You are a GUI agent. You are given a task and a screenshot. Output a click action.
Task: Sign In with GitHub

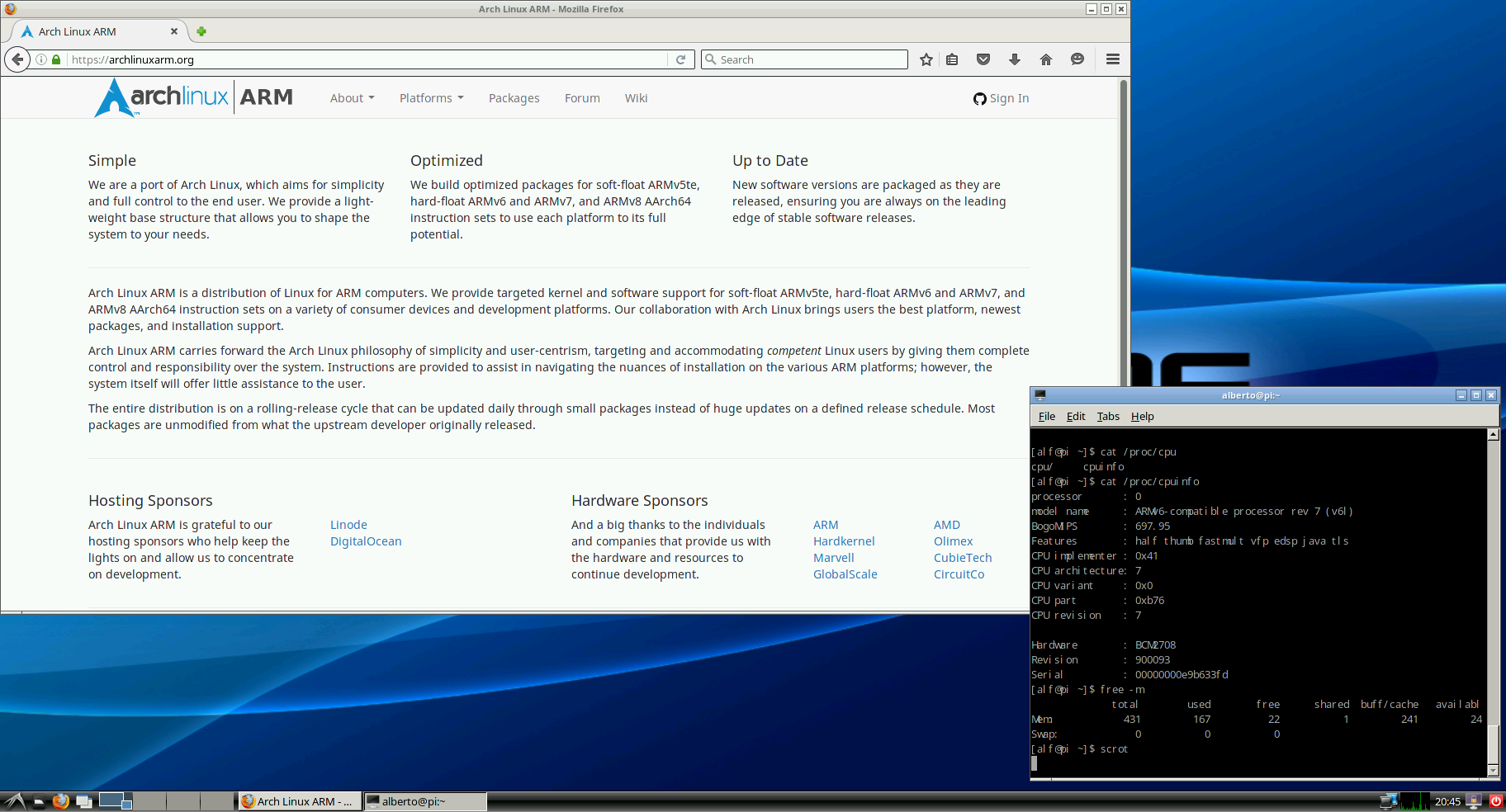pyautogui.click(x=1001, y=98)
